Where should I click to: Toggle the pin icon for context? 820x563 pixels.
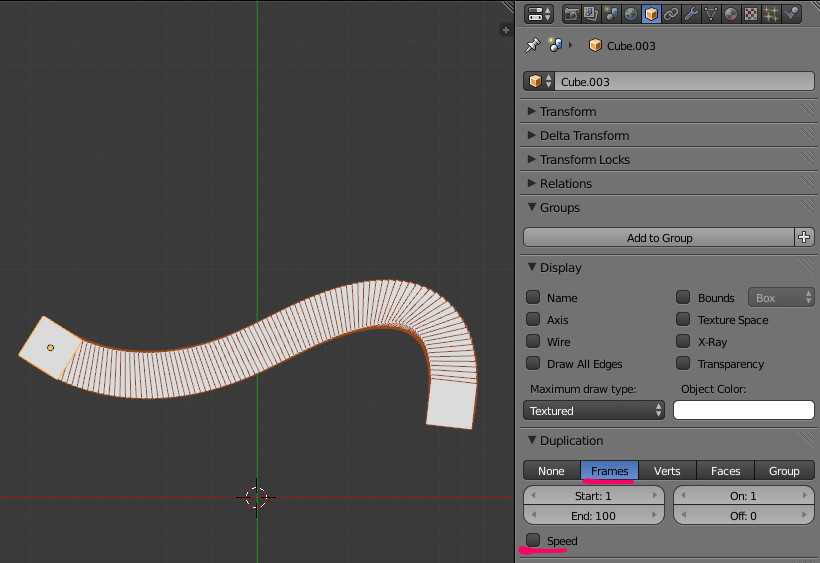pos(532,45)
